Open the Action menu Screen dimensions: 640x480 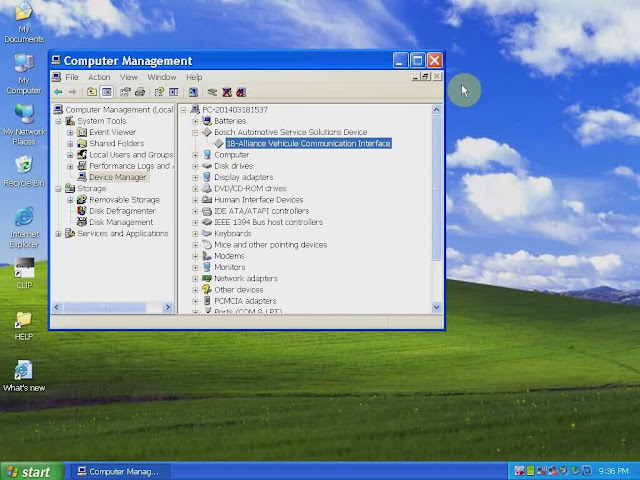[x=99, y=77]
